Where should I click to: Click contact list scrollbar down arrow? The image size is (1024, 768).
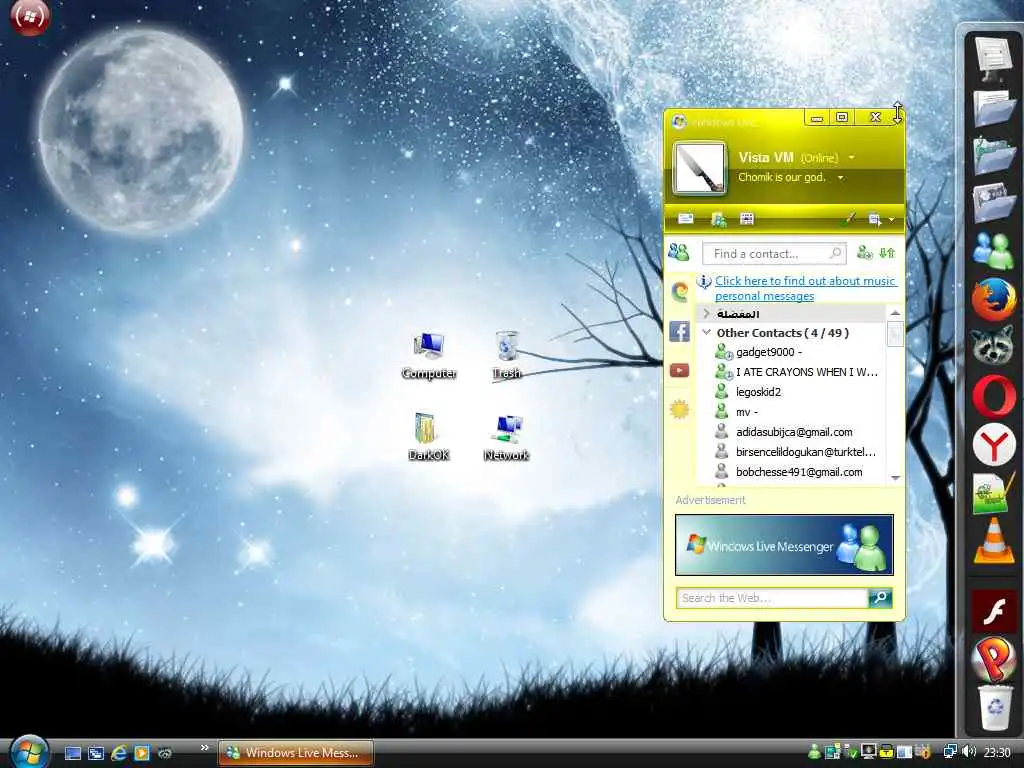[x=895, y=478]
